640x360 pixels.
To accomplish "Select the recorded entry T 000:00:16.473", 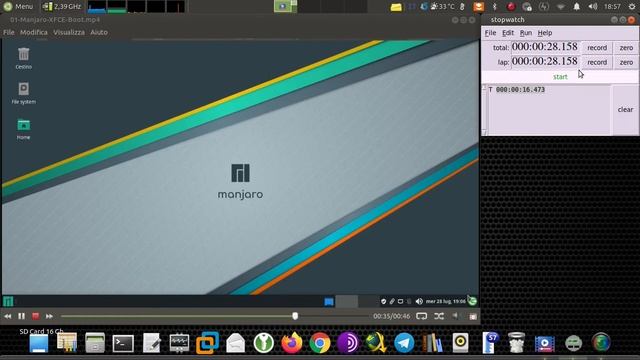I will [x=517, y=89].
